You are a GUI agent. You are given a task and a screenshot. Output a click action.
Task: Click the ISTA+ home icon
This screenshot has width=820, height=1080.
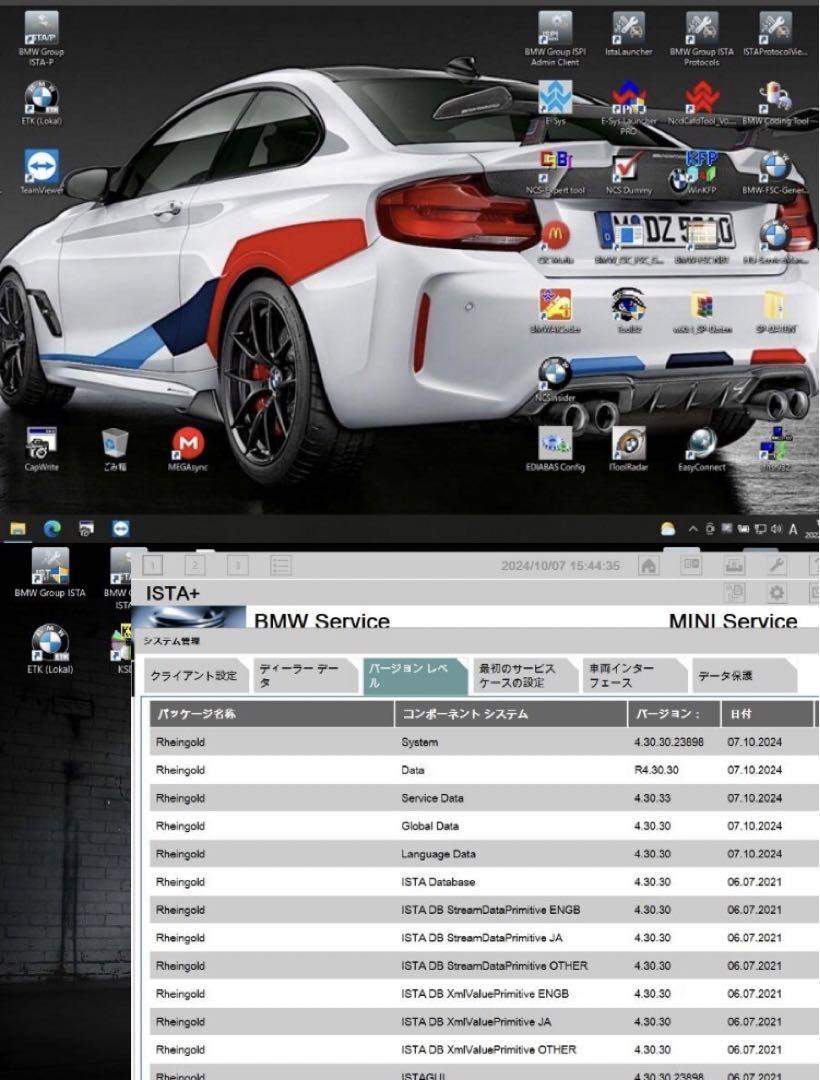tap(649, 565)
